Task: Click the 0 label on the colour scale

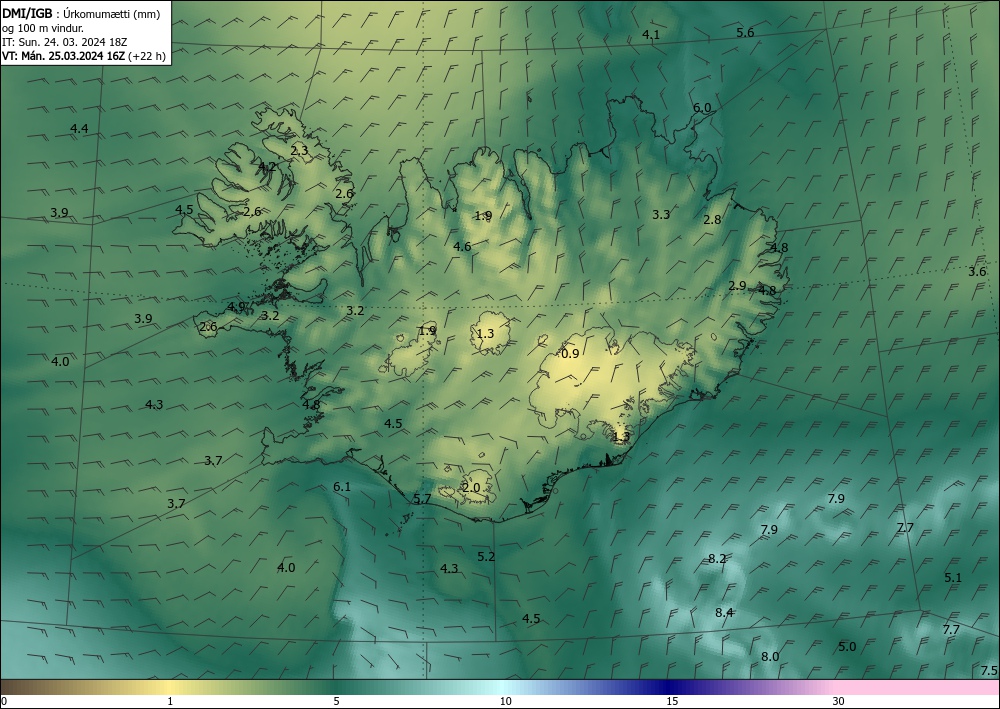Action: (x=4, y=701)
